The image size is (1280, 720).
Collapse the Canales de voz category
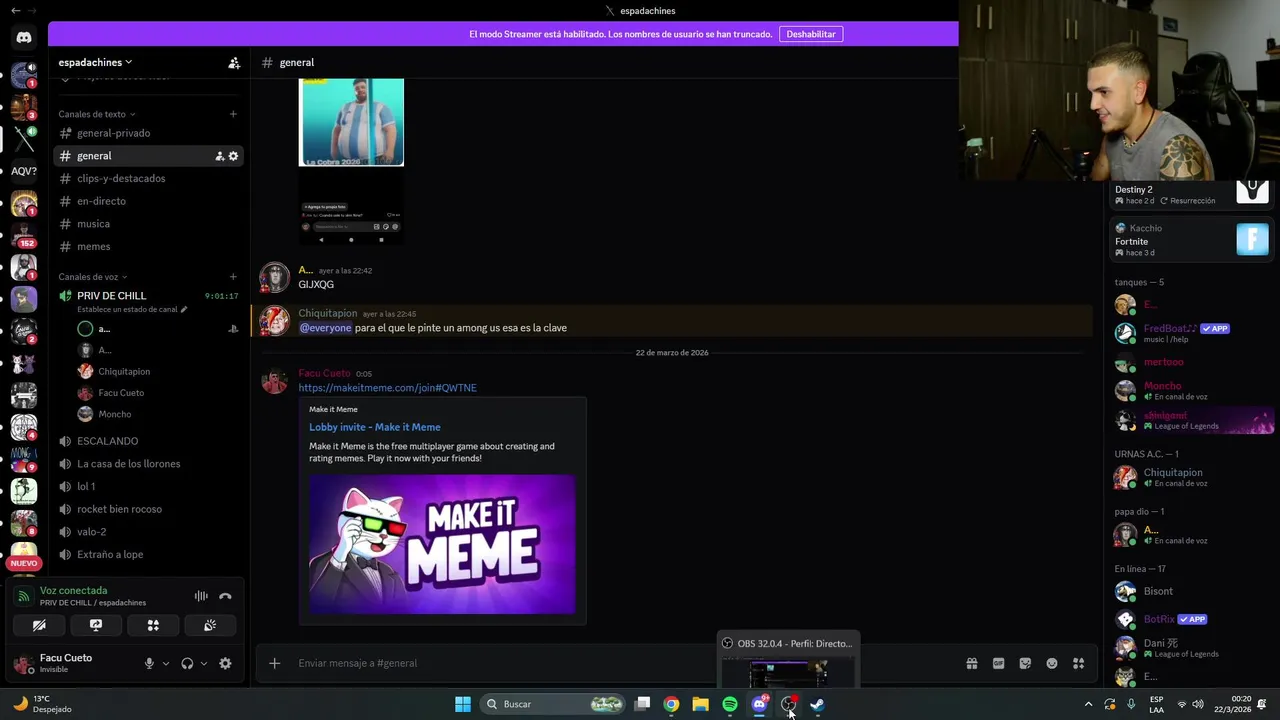[93, 277]
